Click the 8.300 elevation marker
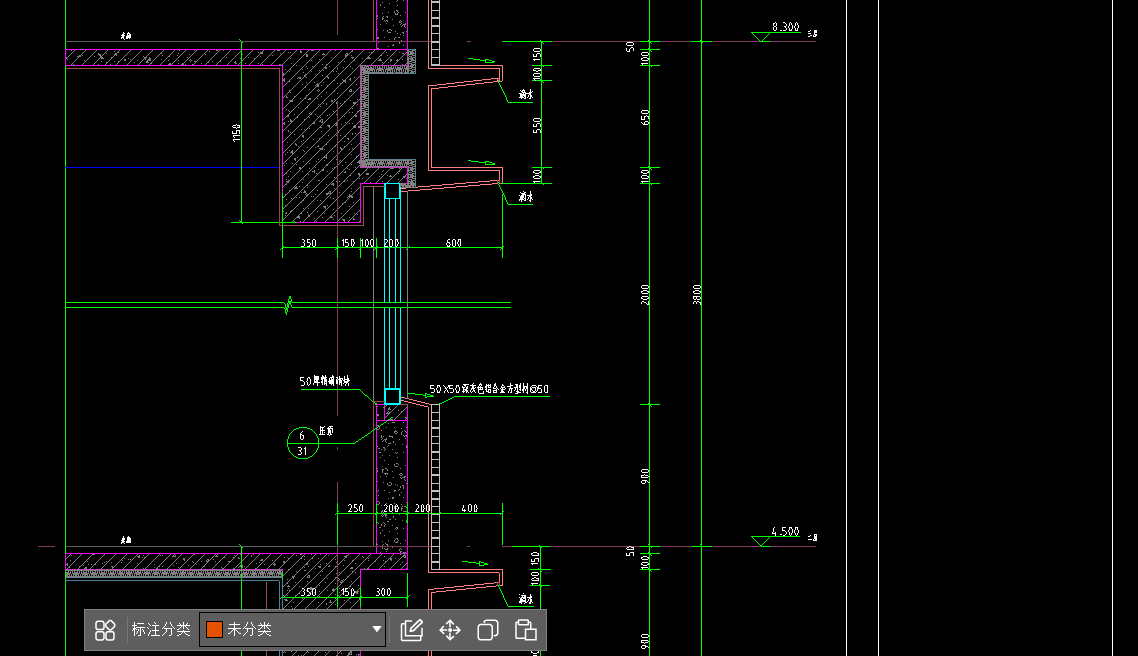Image resolution: width=1138 pixels, height=656 pixels. click(785, 28)
